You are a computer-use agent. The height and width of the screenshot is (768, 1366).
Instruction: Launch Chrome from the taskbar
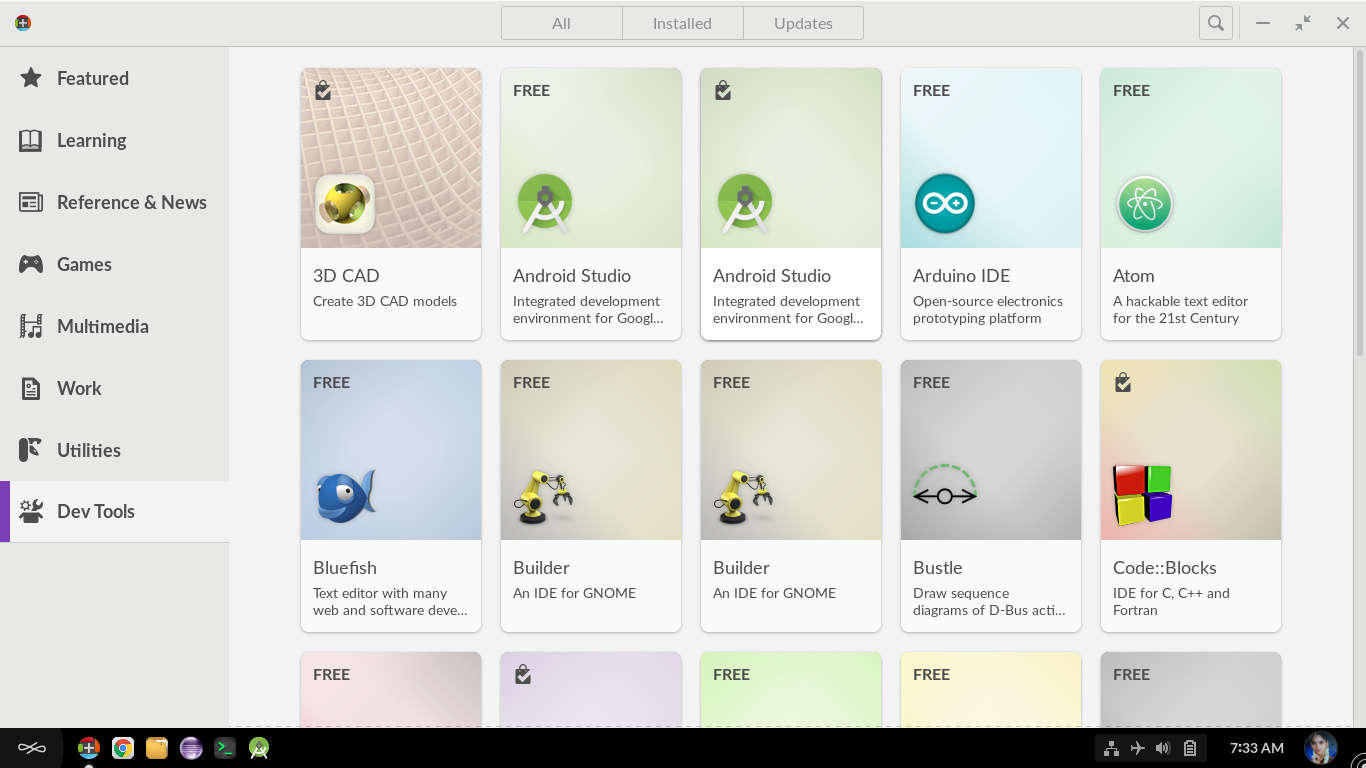(x=123, y=748)
